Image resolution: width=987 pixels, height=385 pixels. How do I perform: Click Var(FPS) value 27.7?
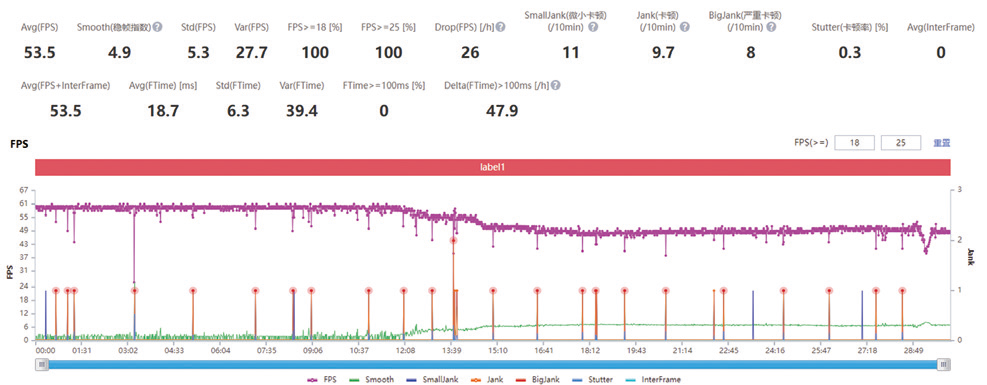(x=251, y=53)
